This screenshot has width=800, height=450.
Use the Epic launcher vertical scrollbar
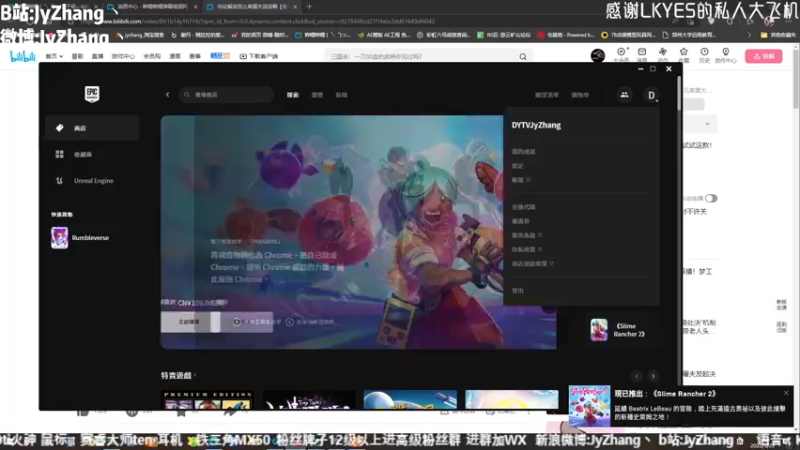[x=679, y=94]
